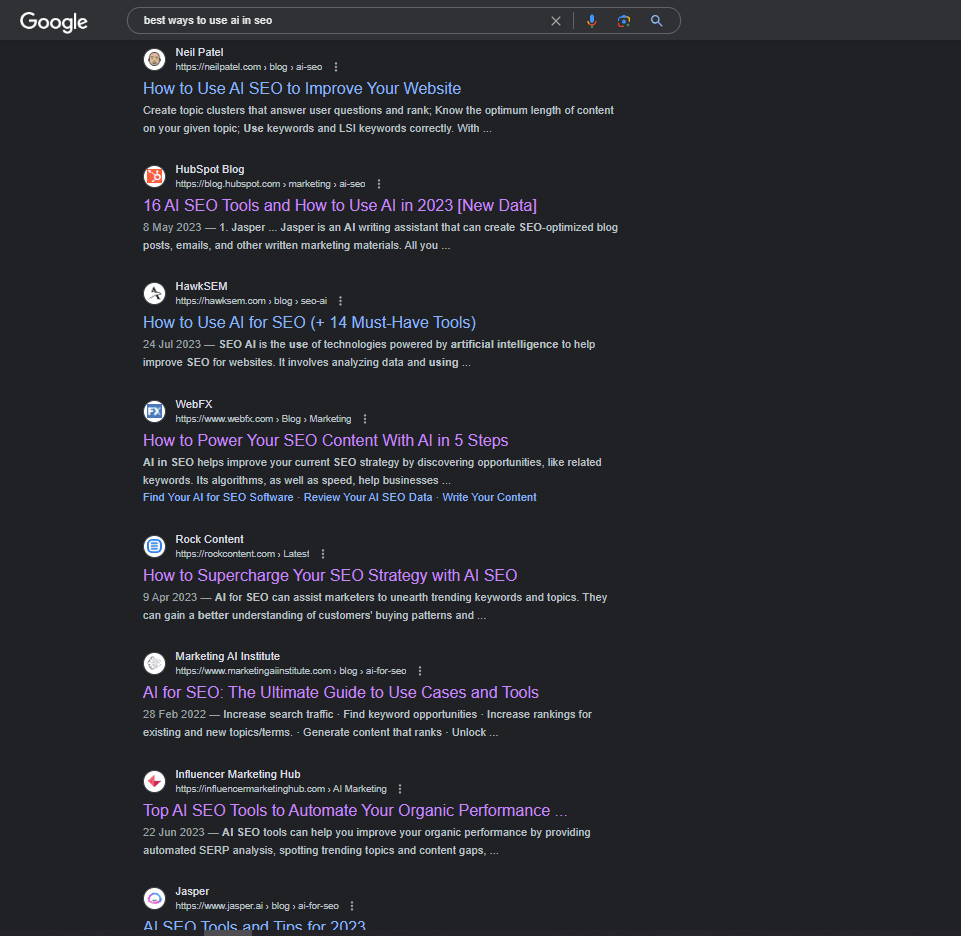This screenshot has height=936, width=961.
Task: Click the Neil Patel favicon
Action: tap(154, 59)
